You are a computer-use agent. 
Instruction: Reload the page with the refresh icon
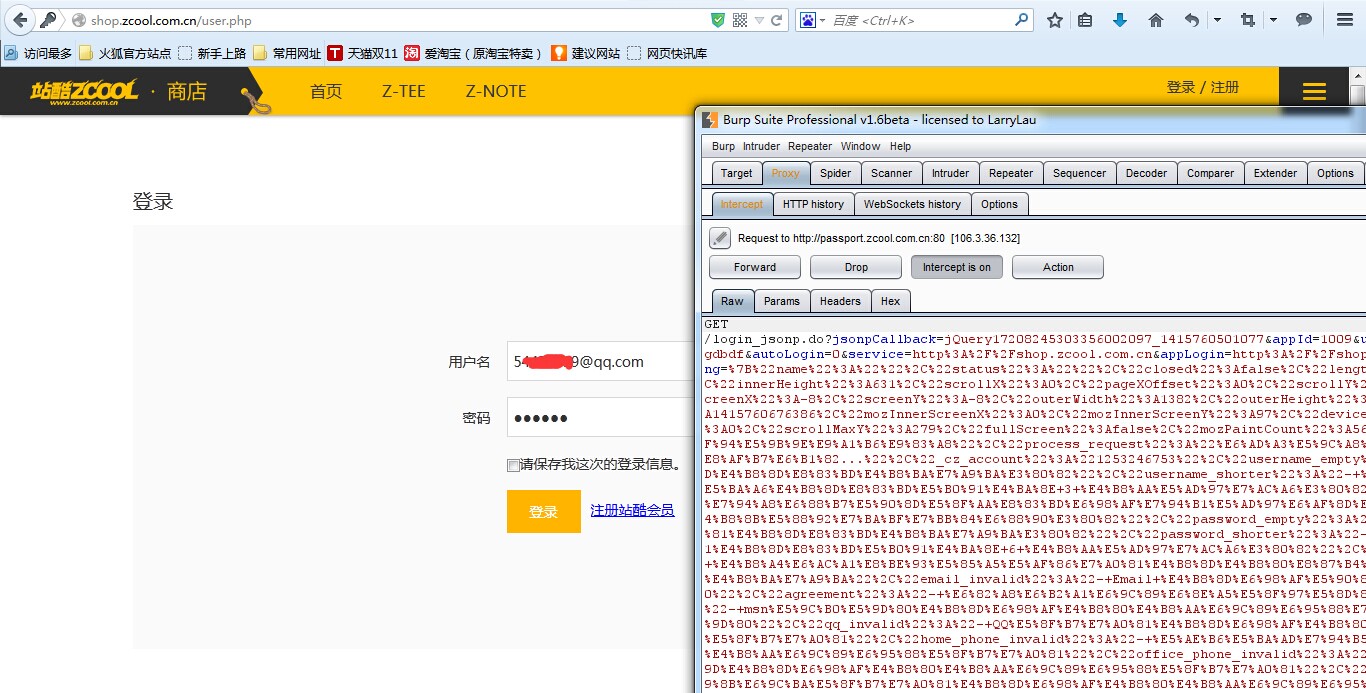point(777,20)
